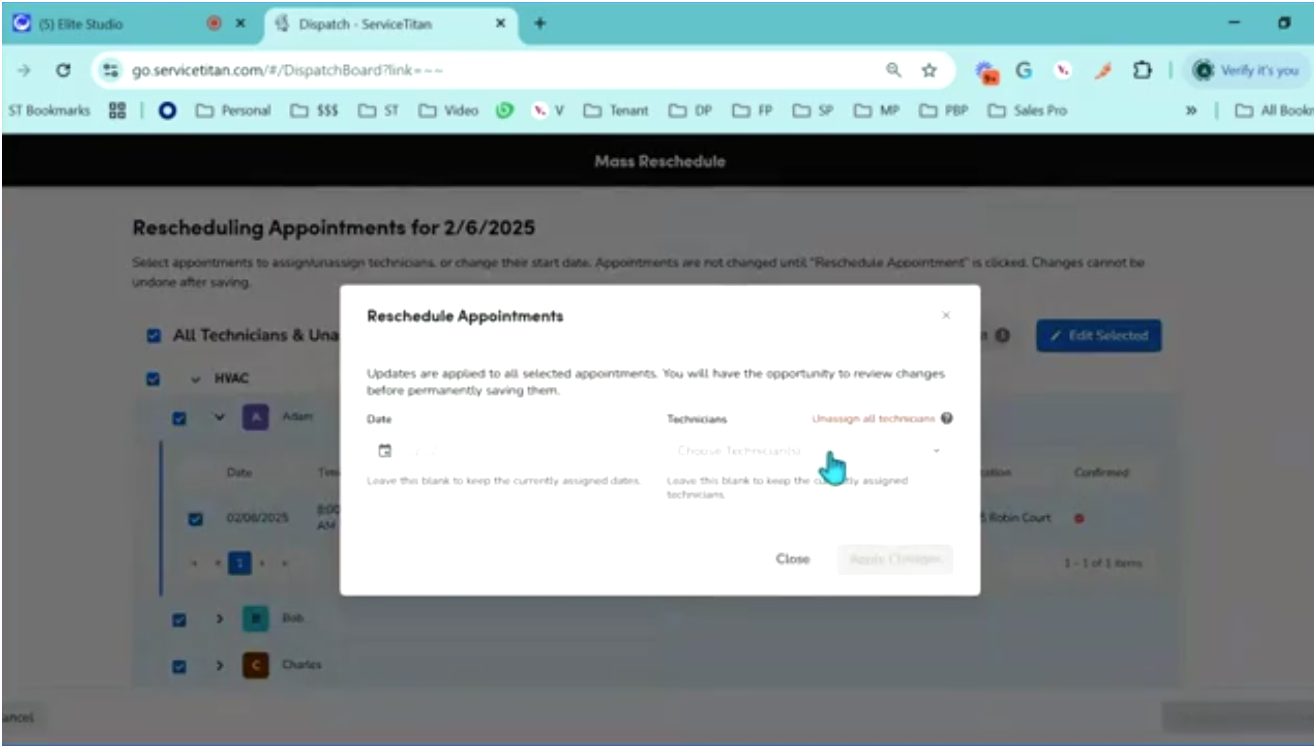
Task: Click the ST Bookmarks item
Action: click(x=50, y=111)
